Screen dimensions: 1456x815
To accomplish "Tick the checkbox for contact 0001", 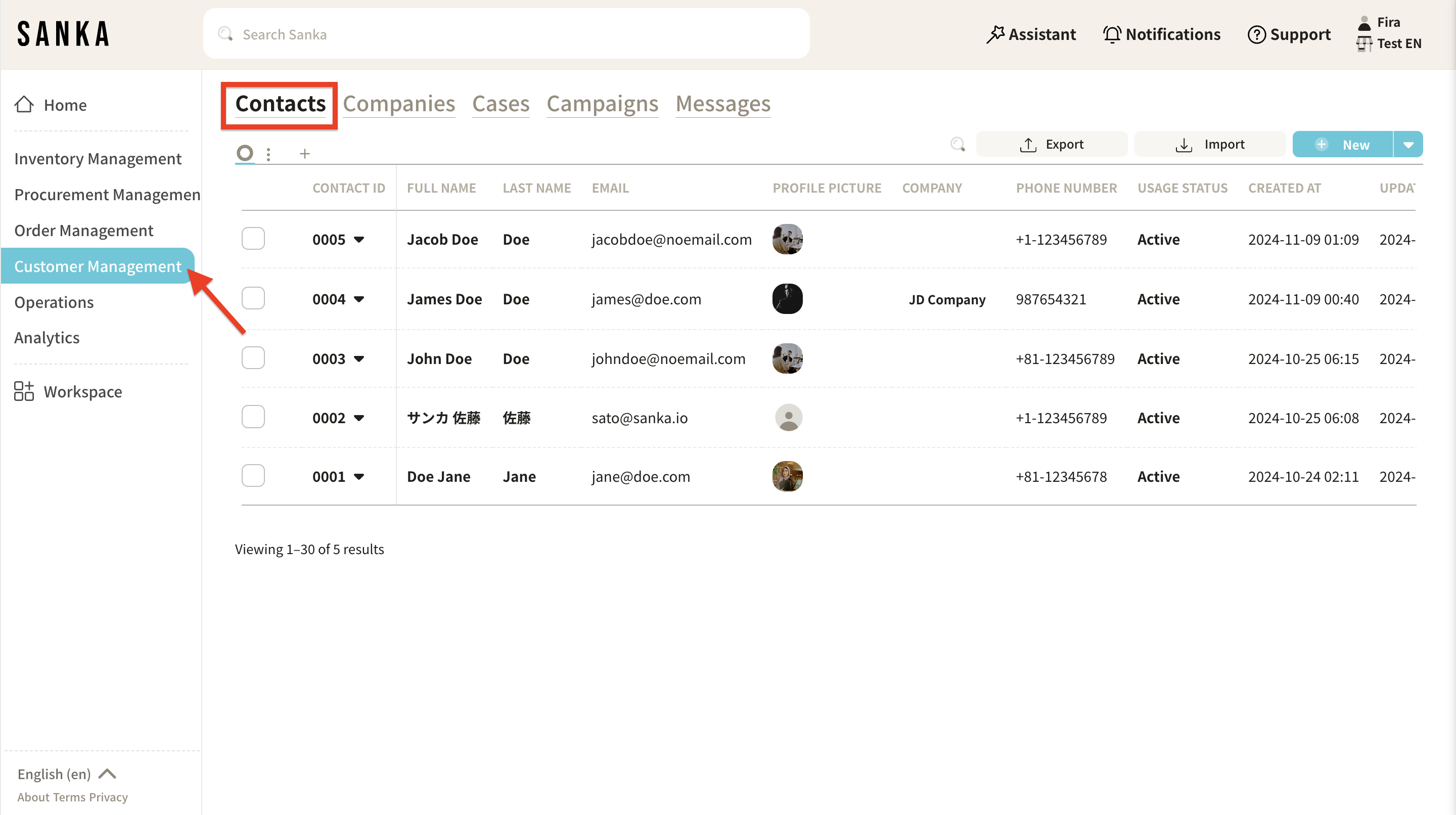I will click(x=253, y=476).
